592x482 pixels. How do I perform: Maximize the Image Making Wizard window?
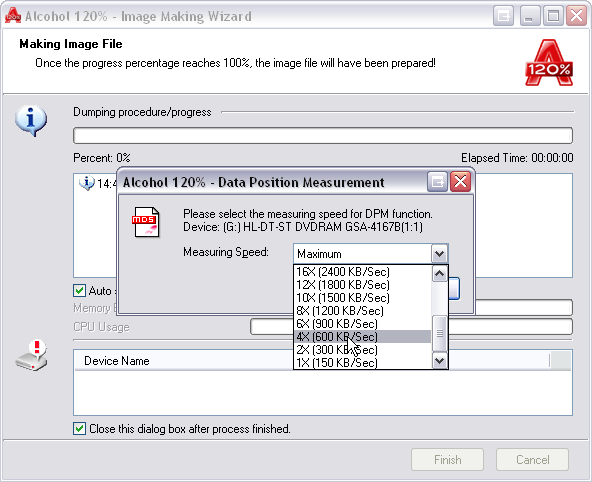tap(553, 16)
